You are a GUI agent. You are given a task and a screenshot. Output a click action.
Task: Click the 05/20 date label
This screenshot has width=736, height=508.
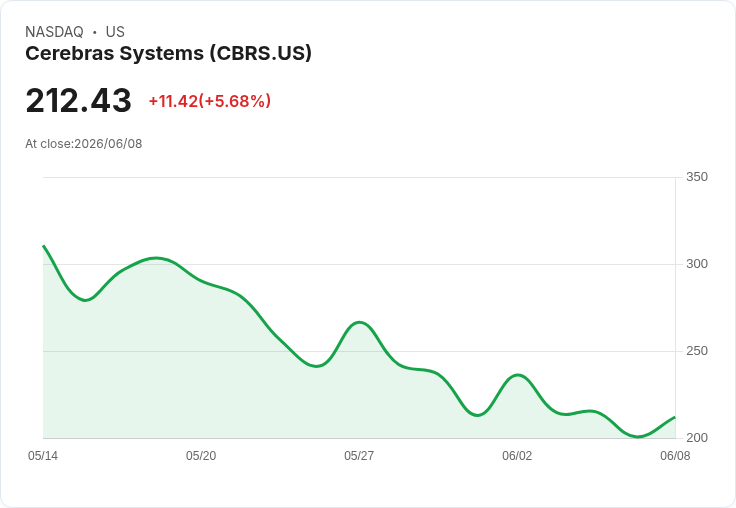click(x=201, y=456)
